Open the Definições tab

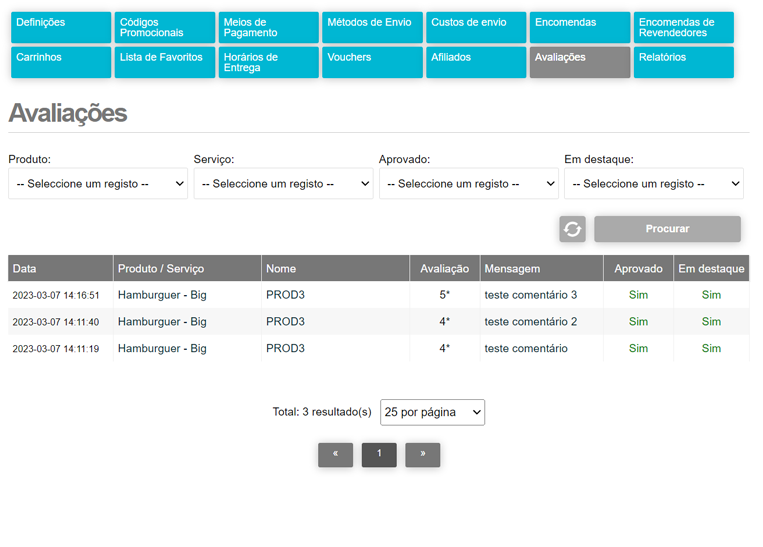(x=61, y=27)
